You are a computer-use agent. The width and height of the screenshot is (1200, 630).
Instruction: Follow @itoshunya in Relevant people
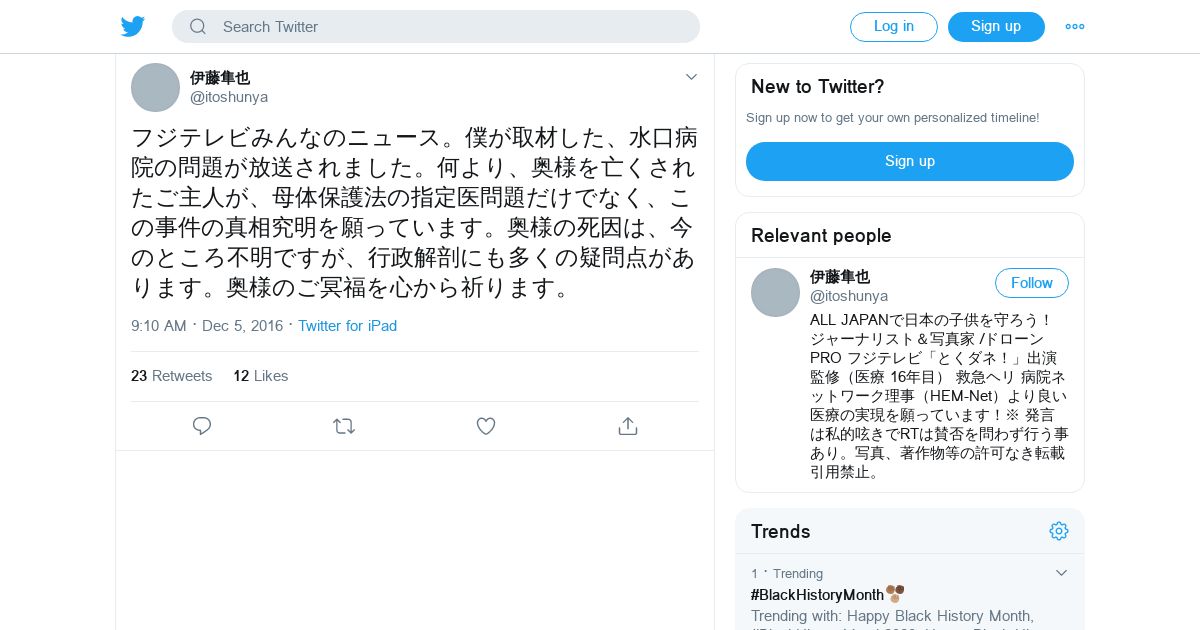click(1032, 283)
